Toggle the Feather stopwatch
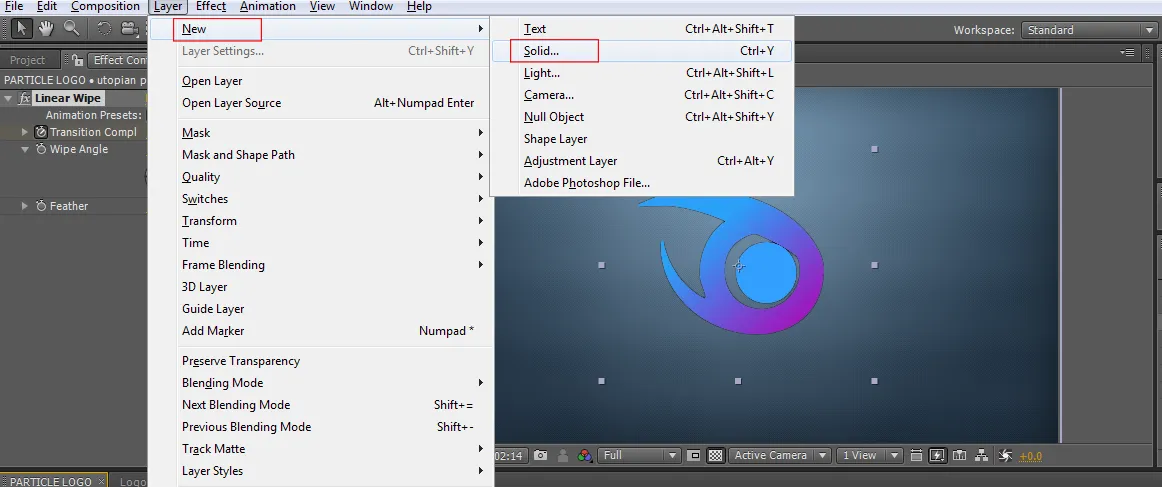This screenshot has width=1162, height=487. (42, 206)
